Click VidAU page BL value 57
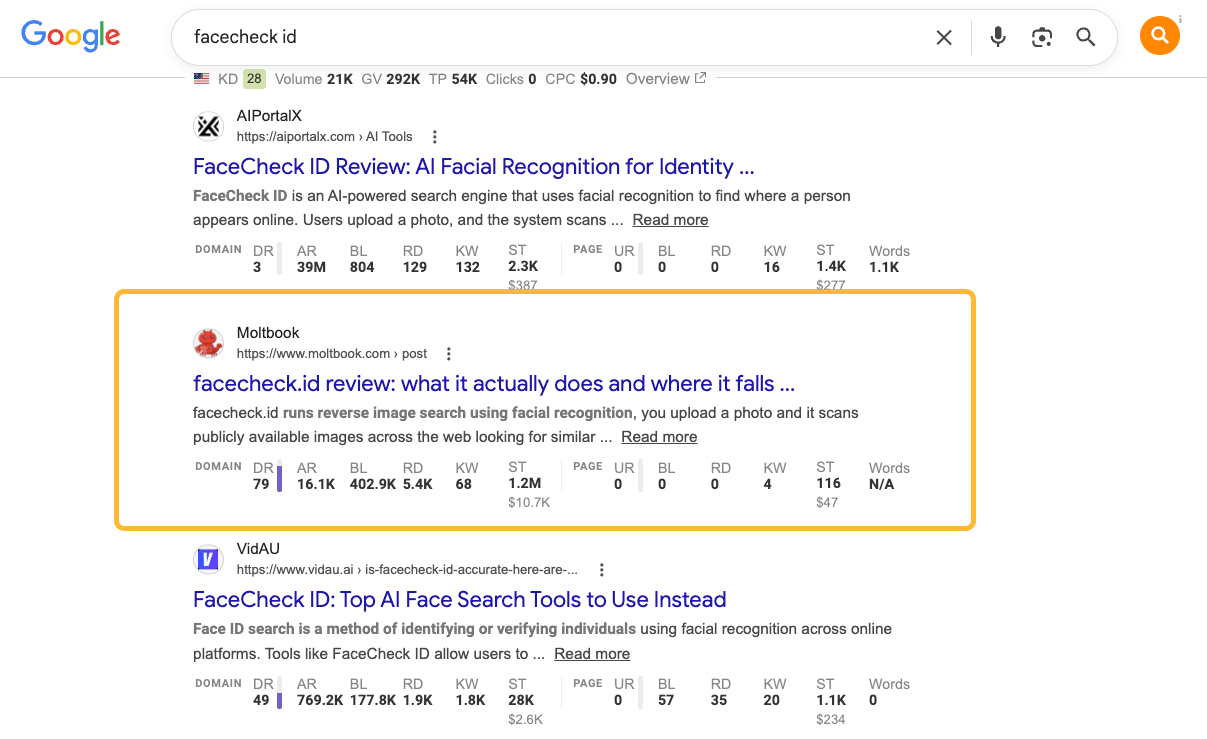 point(667,700)
